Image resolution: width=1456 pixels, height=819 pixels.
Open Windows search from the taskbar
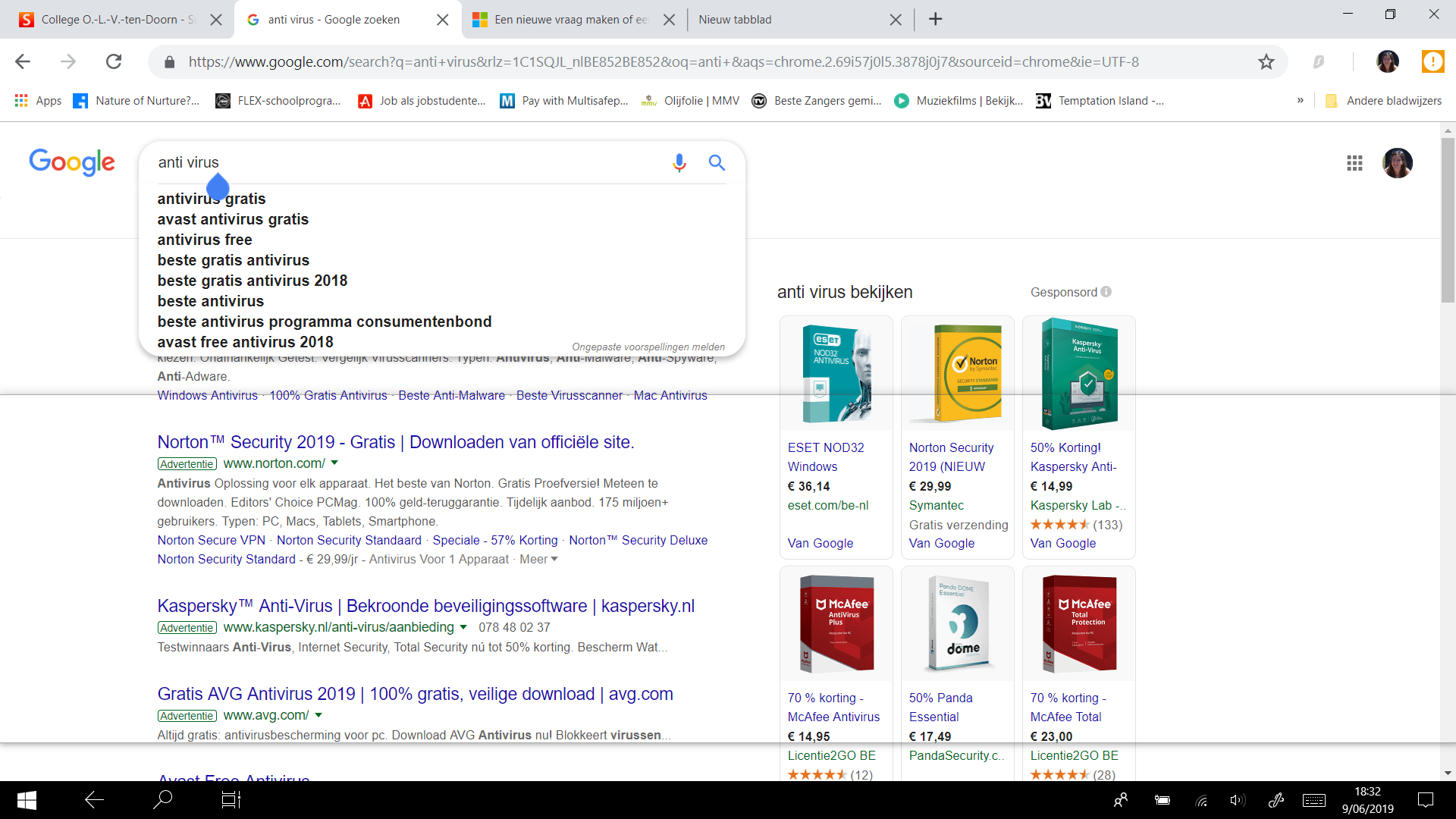(162, 800)
